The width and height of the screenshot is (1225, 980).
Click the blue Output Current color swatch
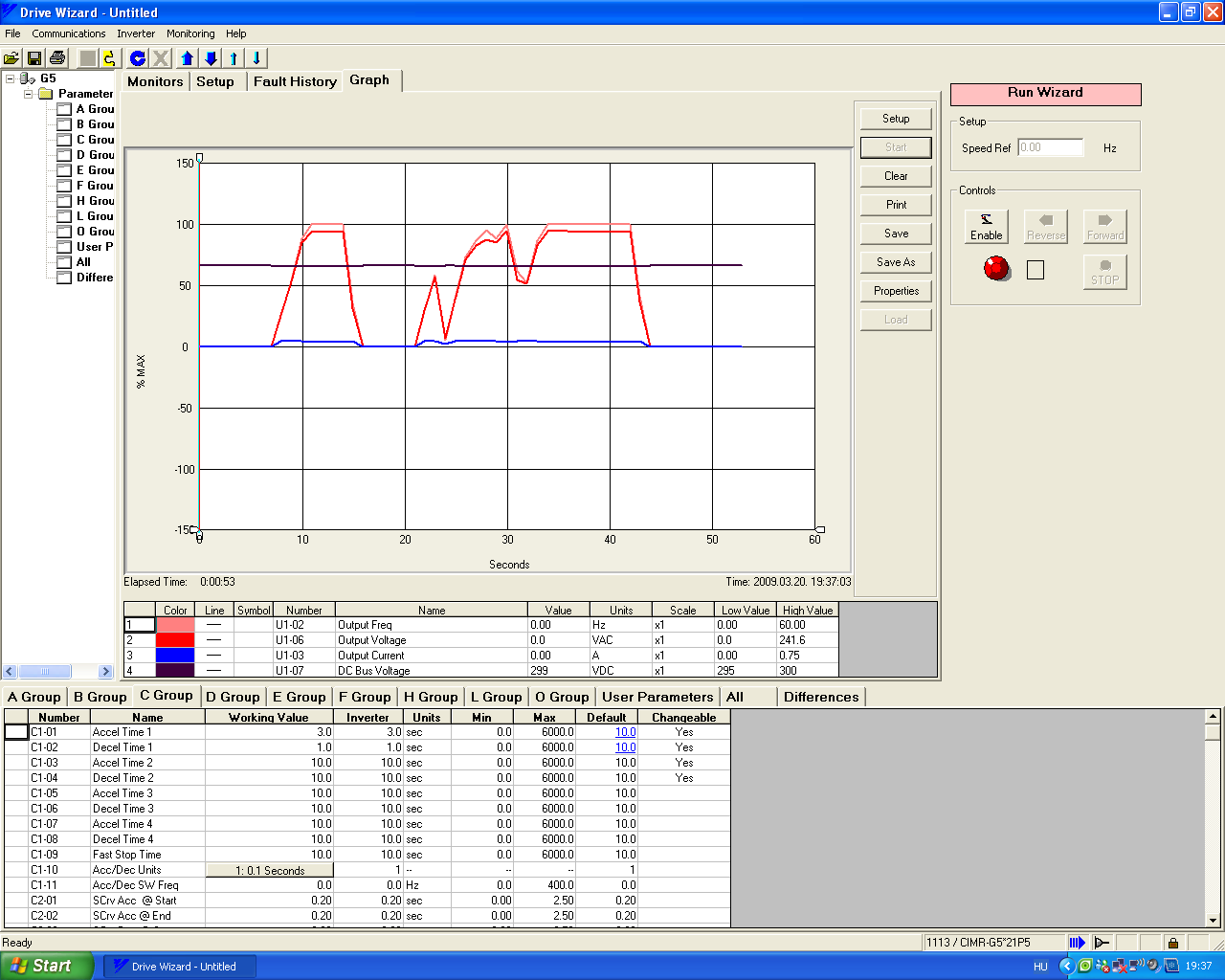[x=175, y=656]
